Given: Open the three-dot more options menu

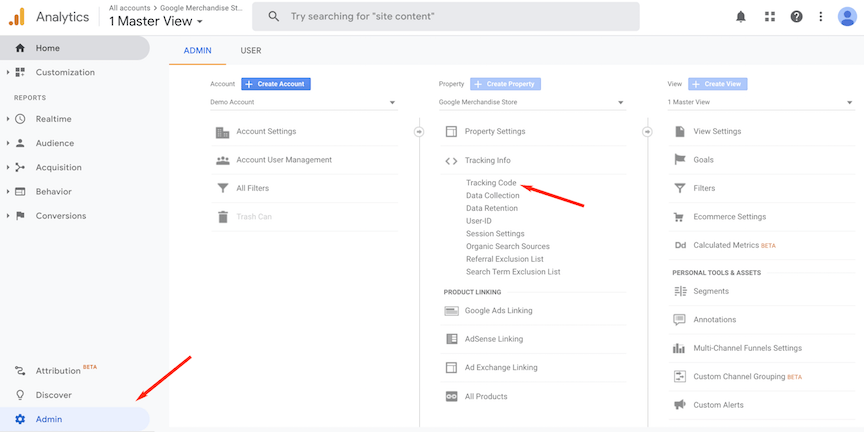Looking at the screenshot, I should pos(820,17).
